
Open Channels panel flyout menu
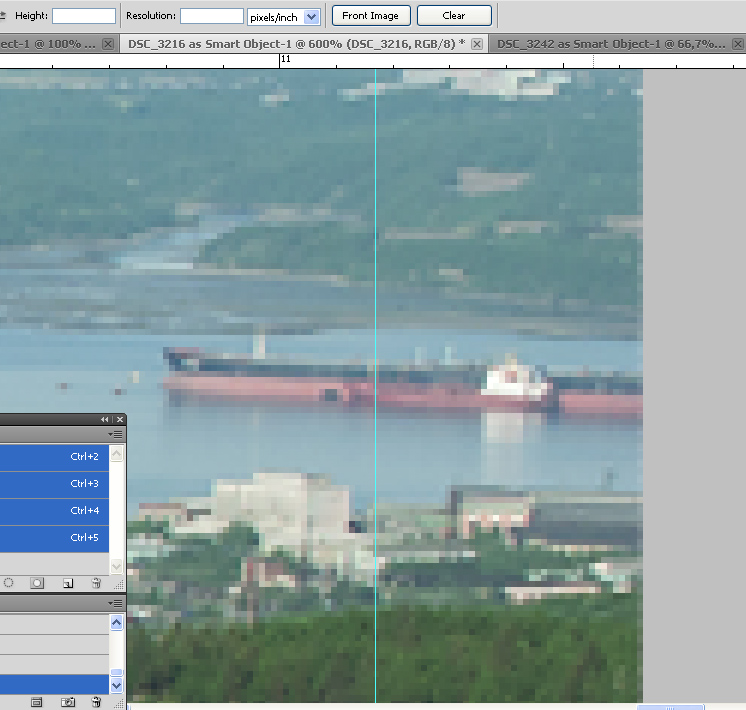click(116, 435)
